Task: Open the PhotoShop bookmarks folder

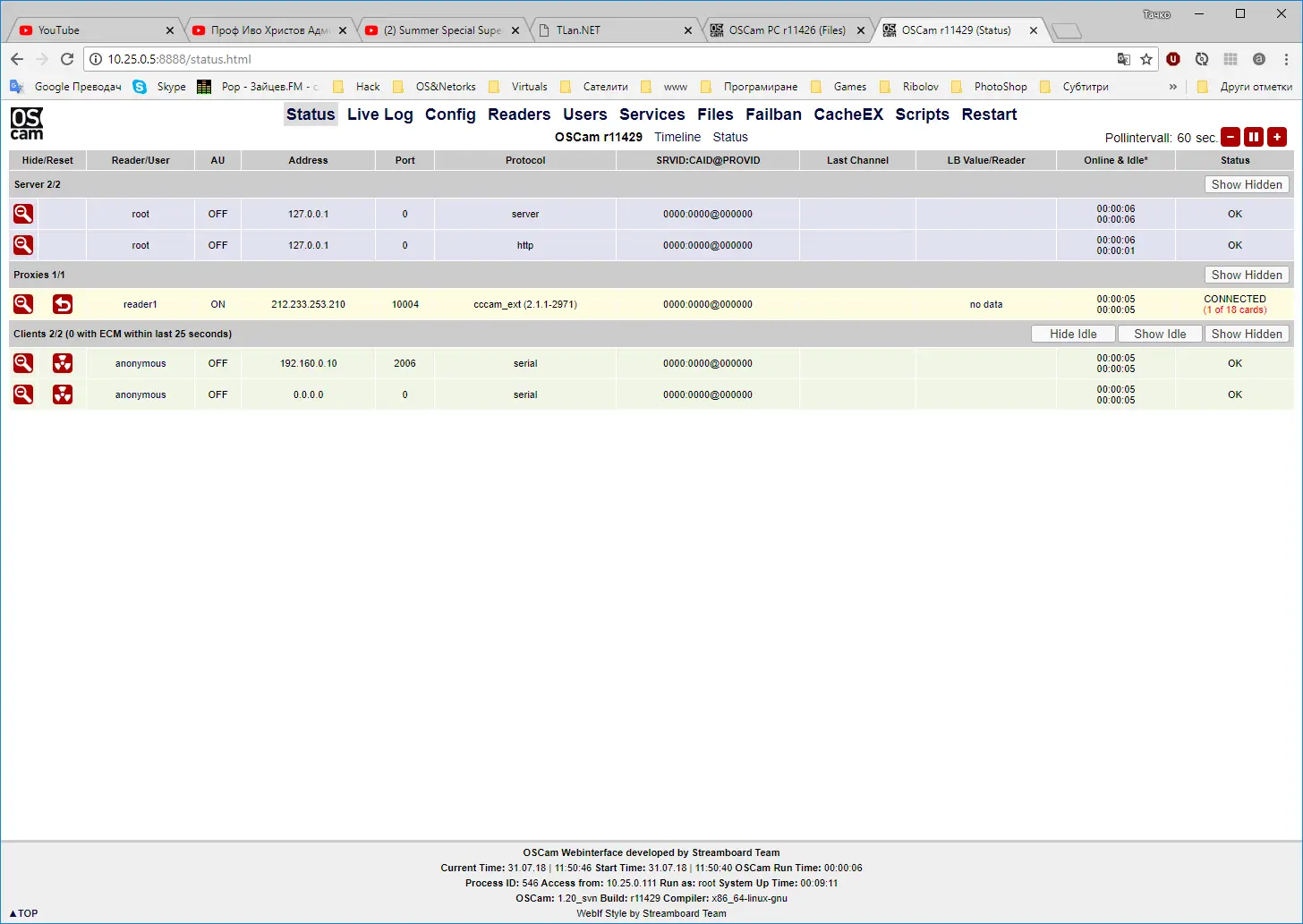Action: [x=989, y=87]
